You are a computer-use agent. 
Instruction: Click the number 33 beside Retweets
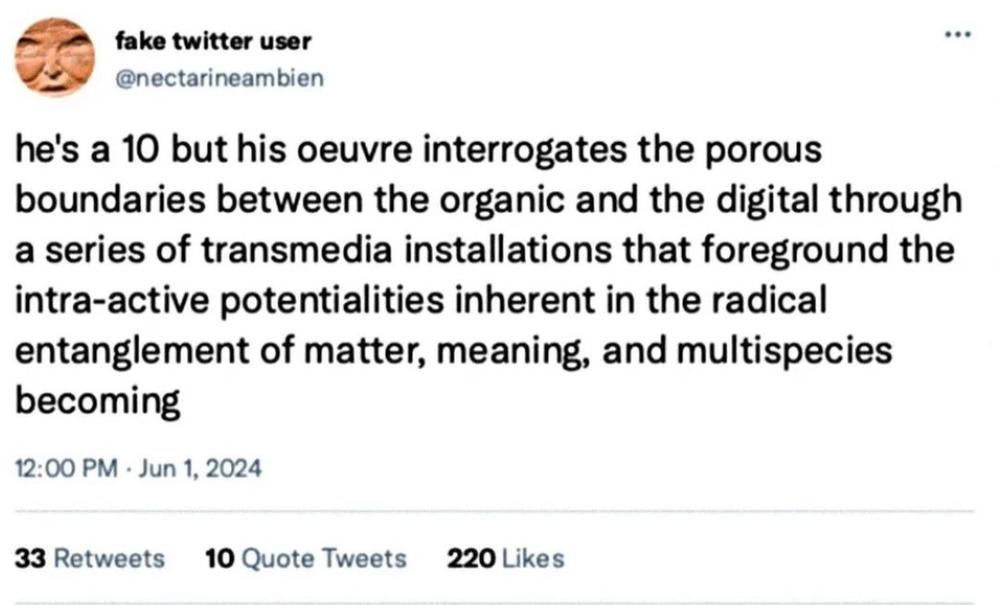pyautogui.click(x=30, y=558)
